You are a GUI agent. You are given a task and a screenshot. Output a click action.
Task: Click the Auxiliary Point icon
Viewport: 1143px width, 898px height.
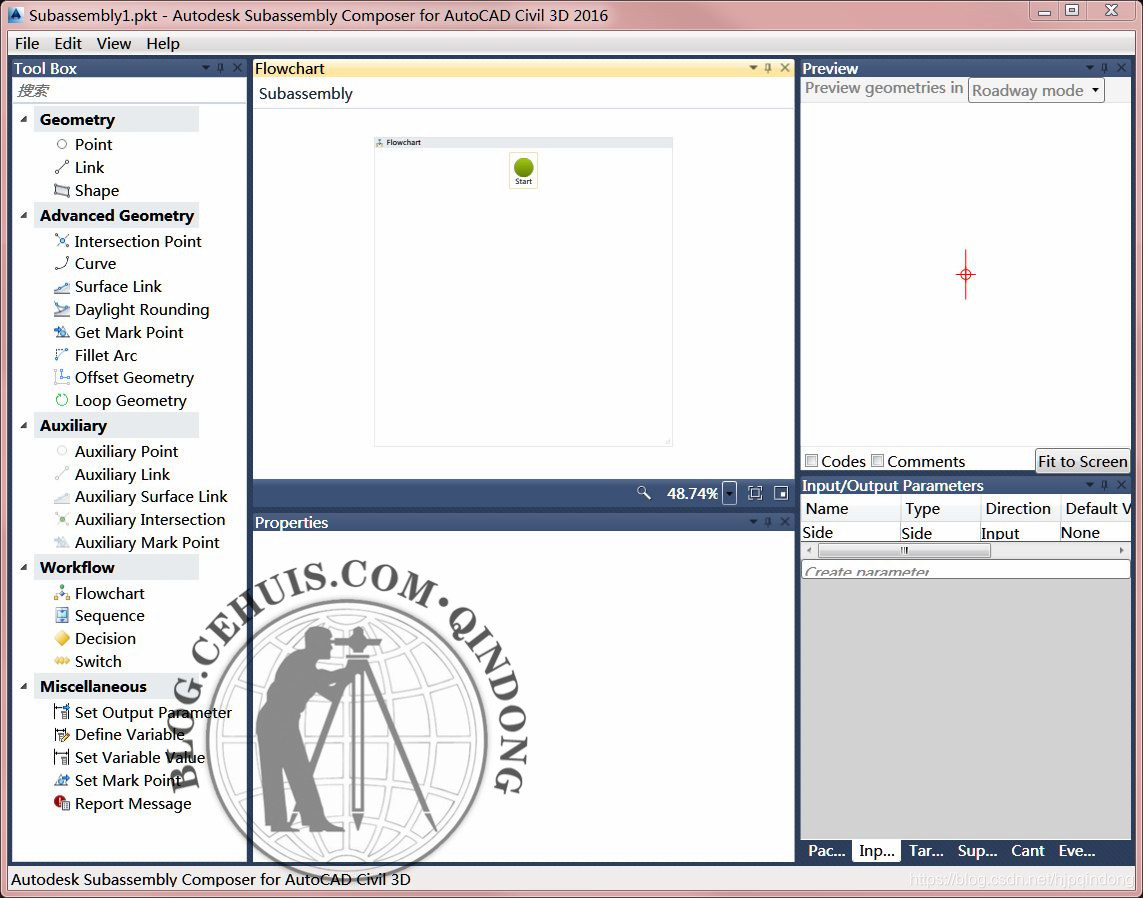pyautogui.click(x=62, y=451)
